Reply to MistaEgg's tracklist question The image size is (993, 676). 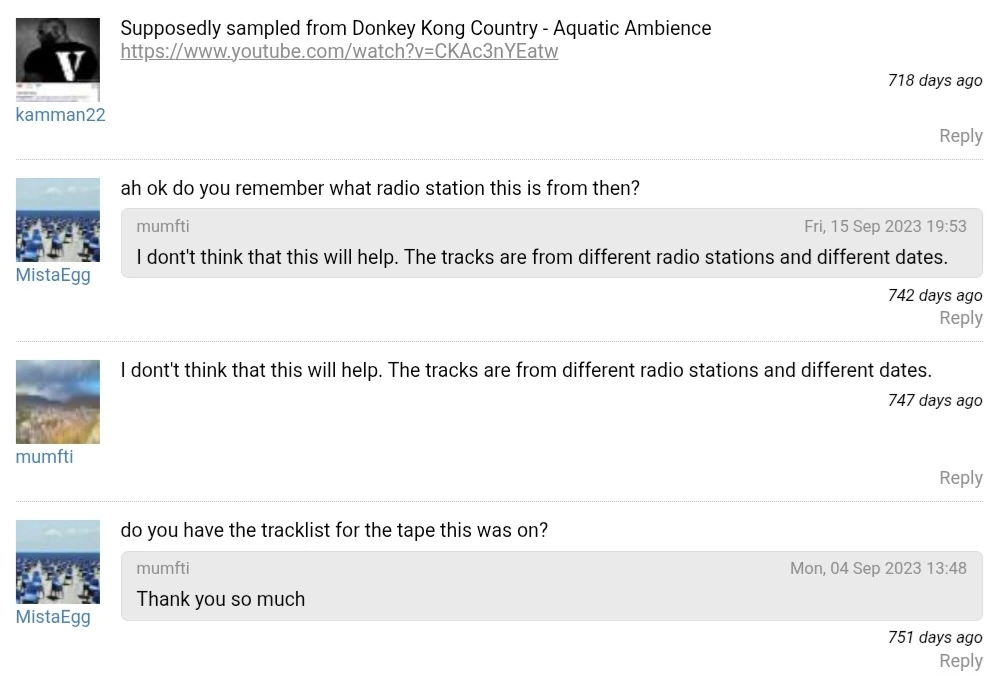pos(960,661)
